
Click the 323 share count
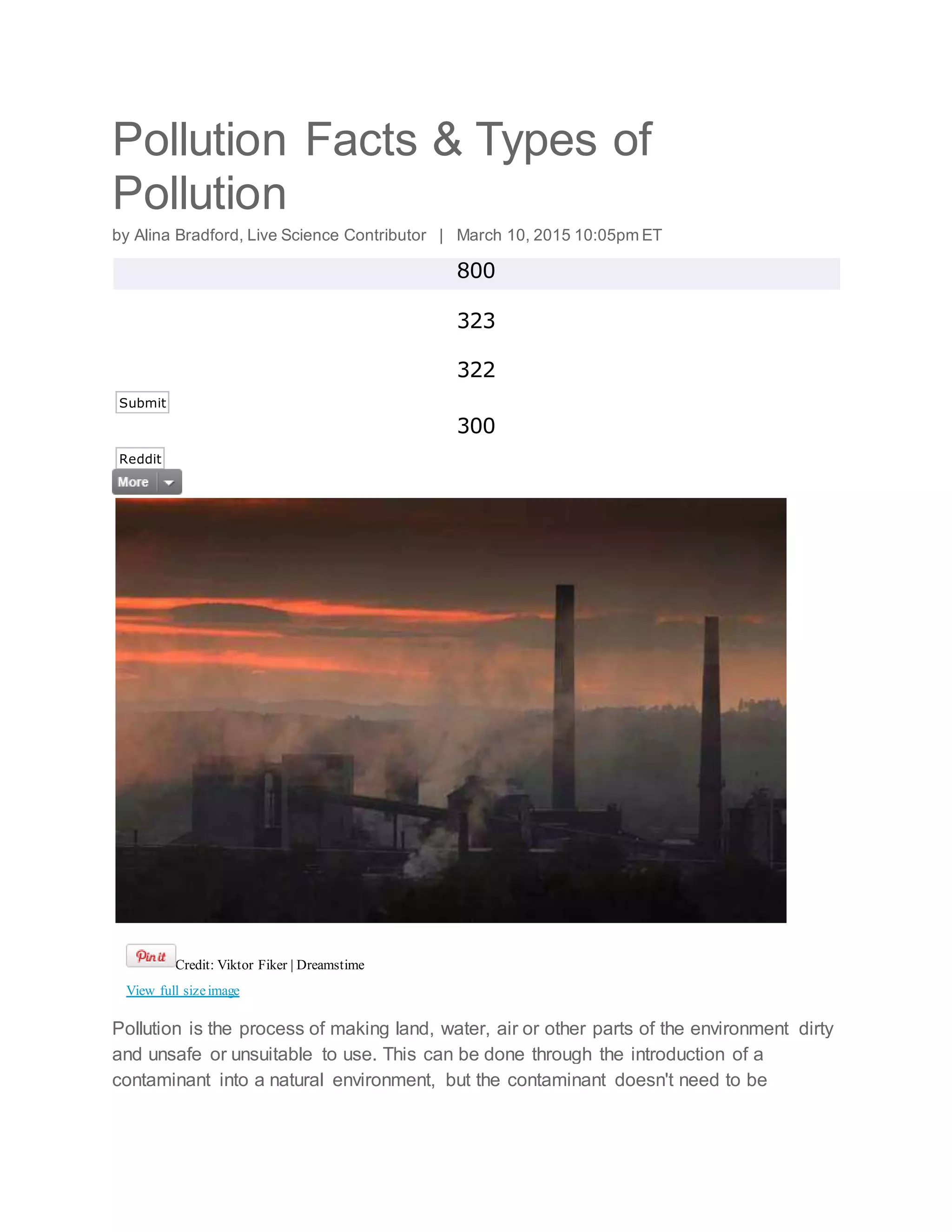pos(476,321)
